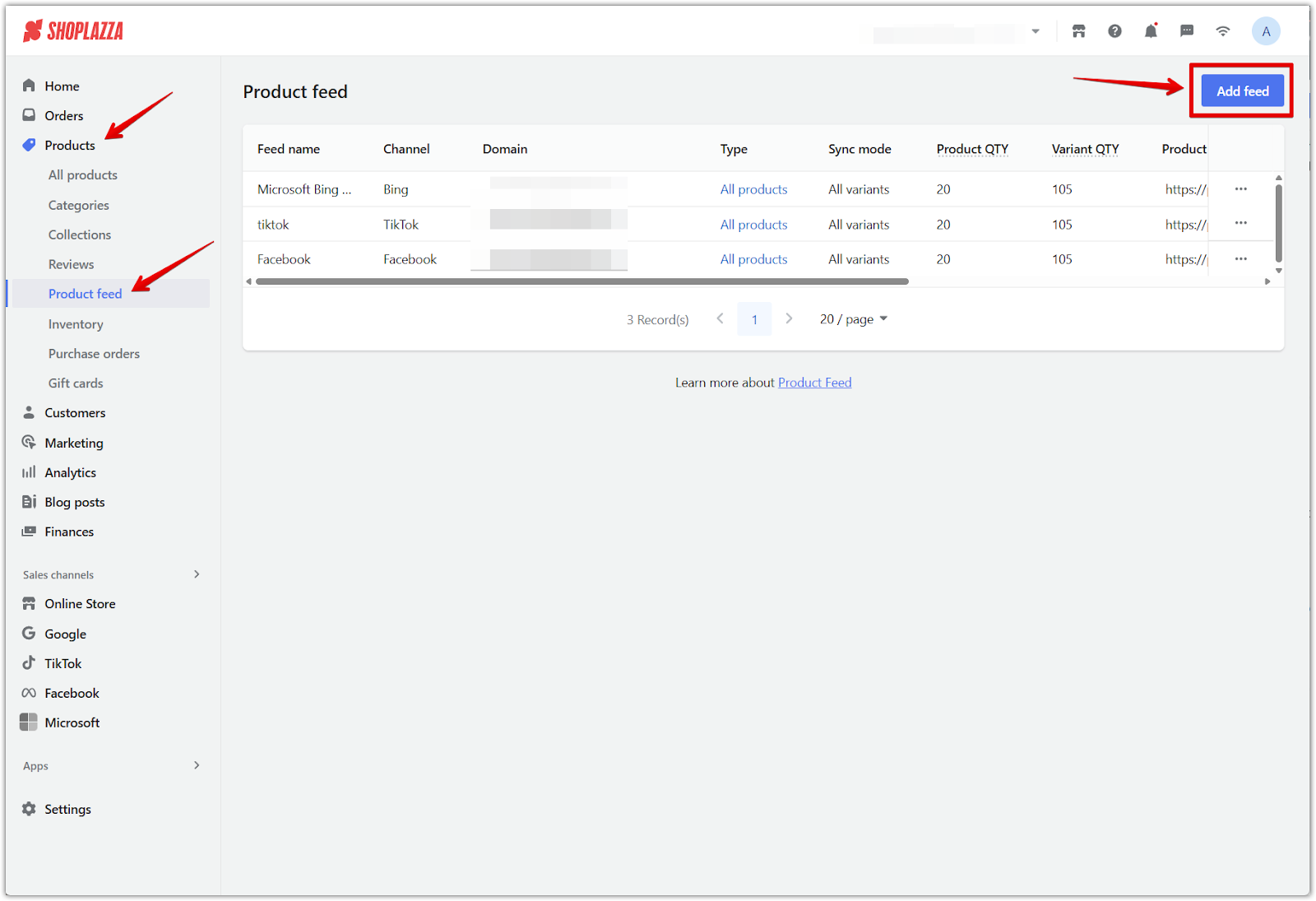Image resolution: width=1316 pixels, height=901 pixels.
Task: Open the help question mark icon
Action: point(1114,31)
